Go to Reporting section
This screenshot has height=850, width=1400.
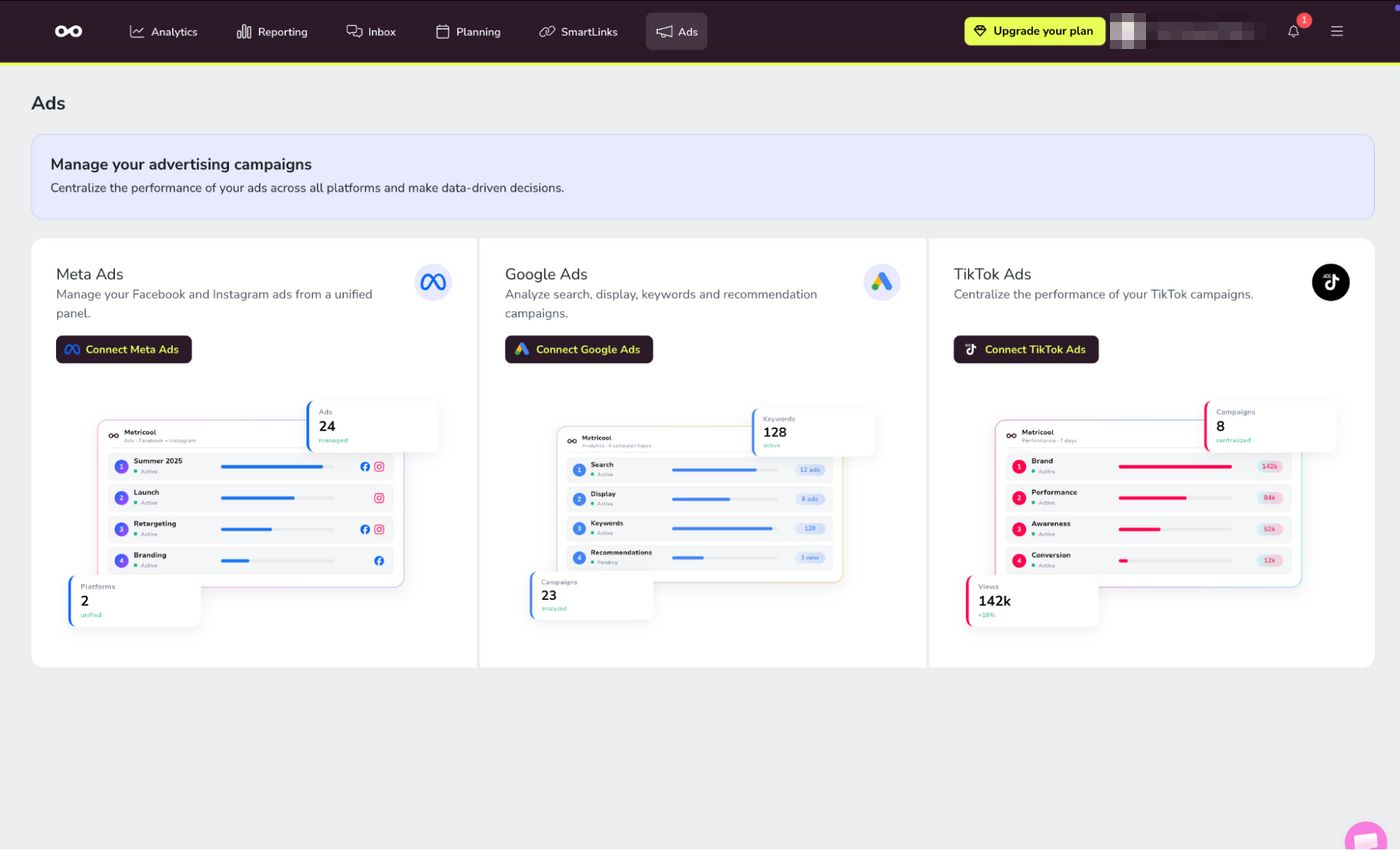click(x=272, y=31)
